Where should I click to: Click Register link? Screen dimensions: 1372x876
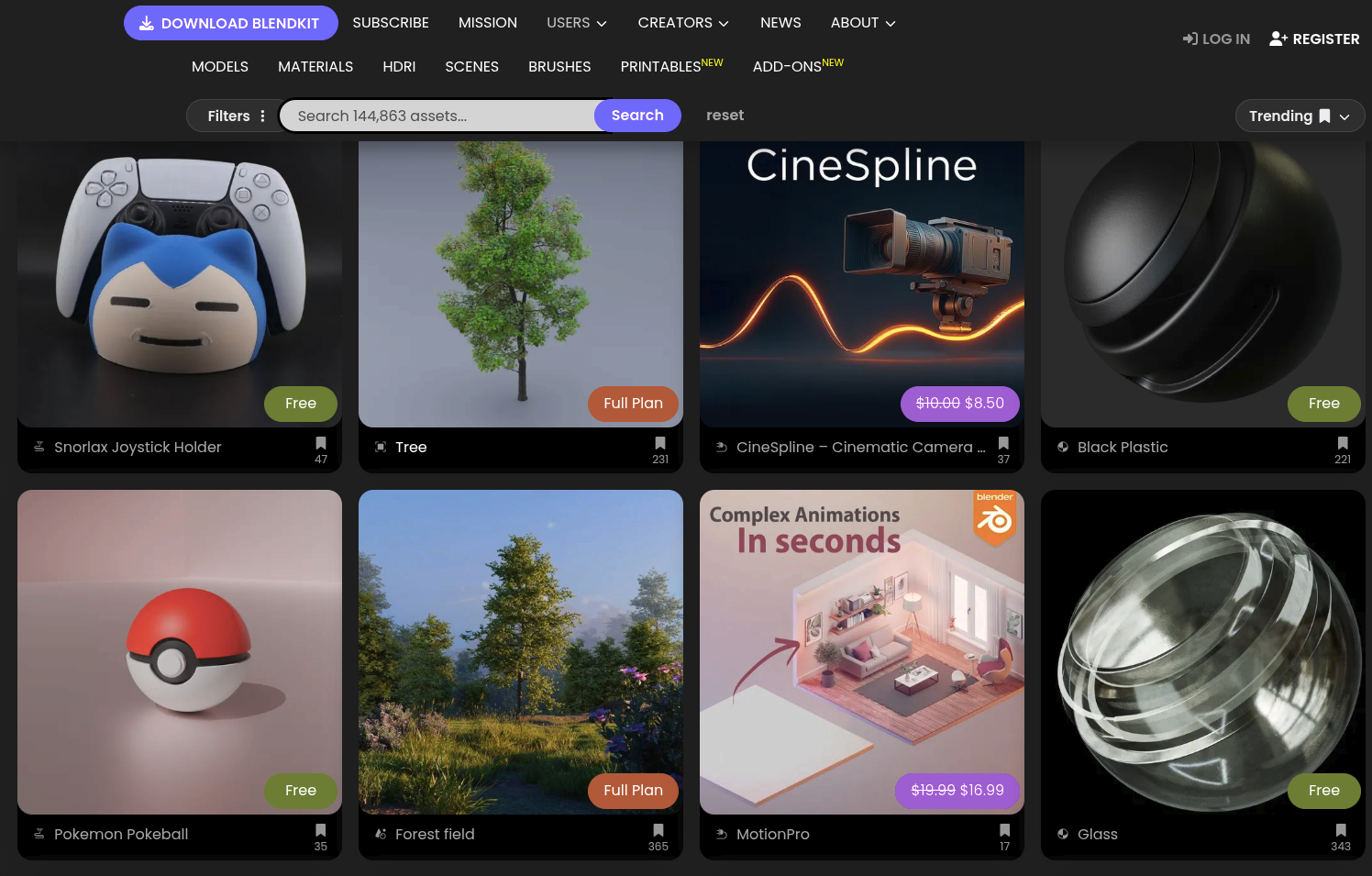[x=1314, y=39]
